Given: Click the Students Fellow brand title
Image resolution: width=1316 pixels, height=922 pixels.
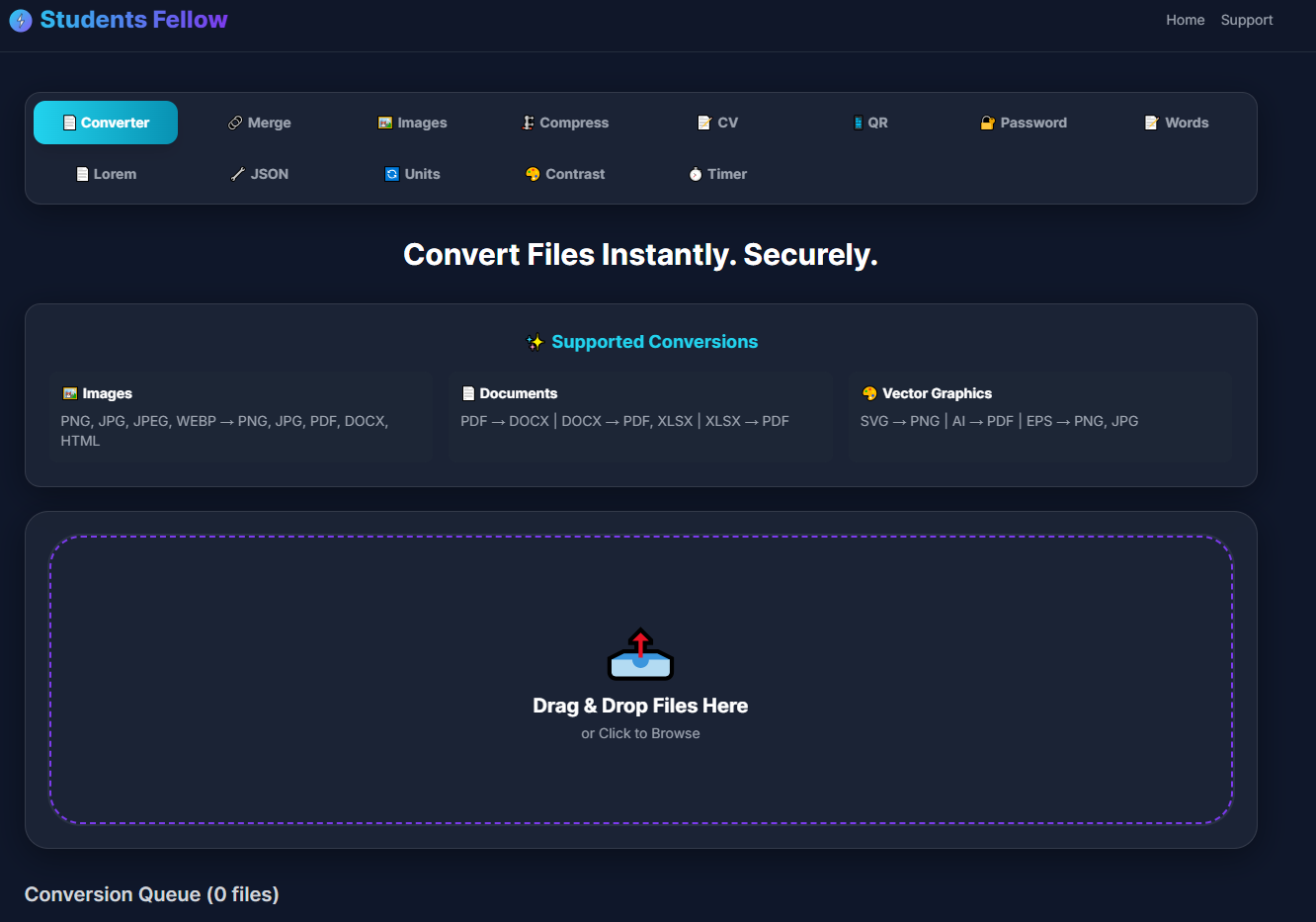Looking at the screenshot, I should tap(133, 20).
